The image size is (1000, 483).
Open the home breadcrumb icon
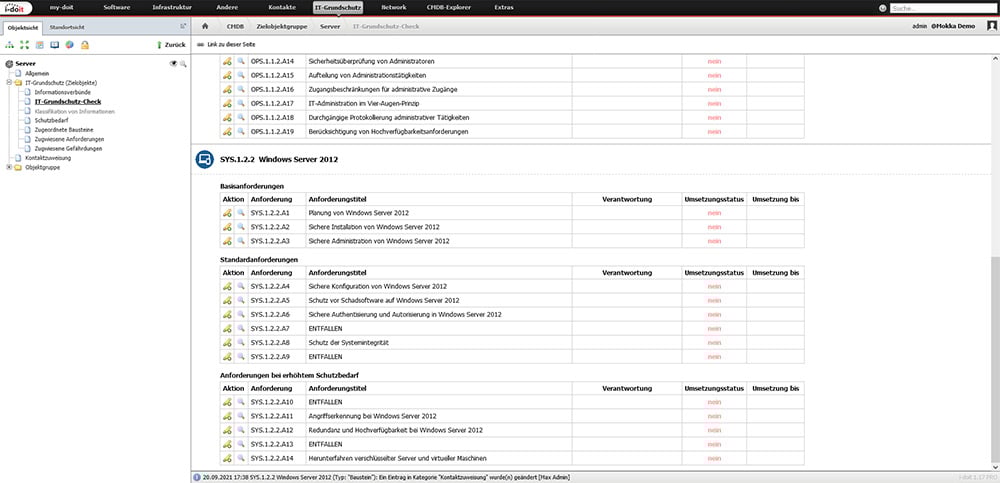(205, 27)
